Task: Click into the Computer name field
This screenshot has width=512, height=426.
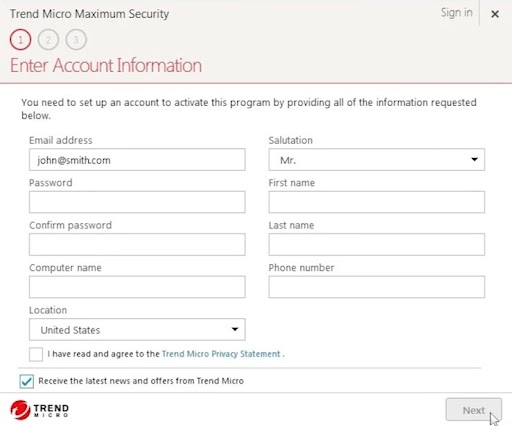Action: pos(137,287)
